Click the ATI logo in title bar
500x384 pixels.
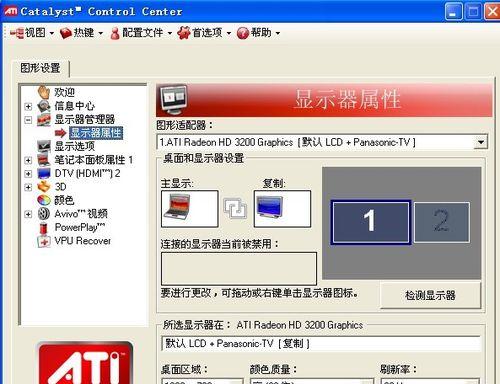coord(11,11)
